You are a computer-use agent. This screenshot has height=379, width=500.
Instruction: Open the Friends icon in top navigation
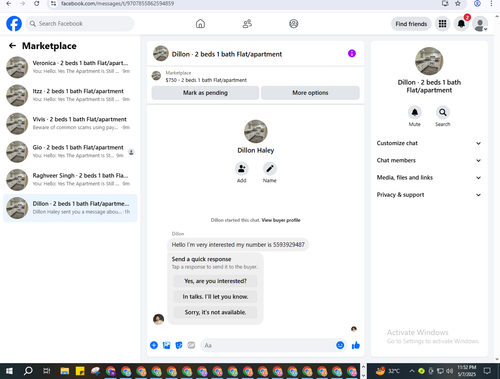click(247, 24)
